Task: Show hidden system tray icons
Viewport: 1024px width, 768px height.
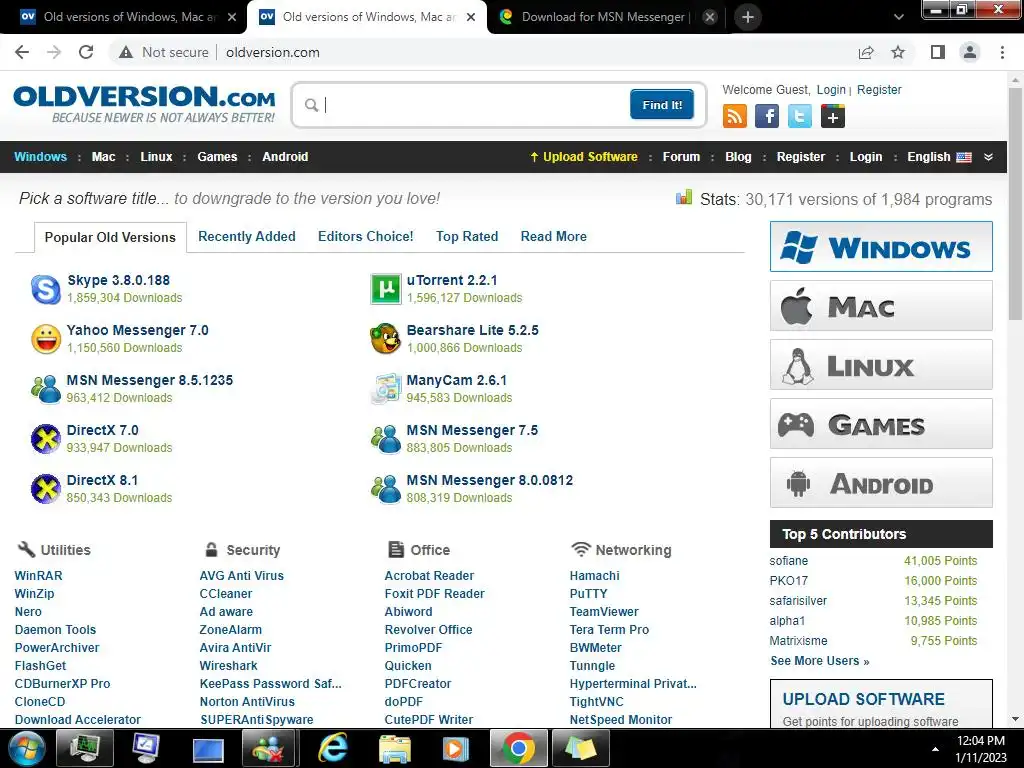Action: tap(935, 749)
